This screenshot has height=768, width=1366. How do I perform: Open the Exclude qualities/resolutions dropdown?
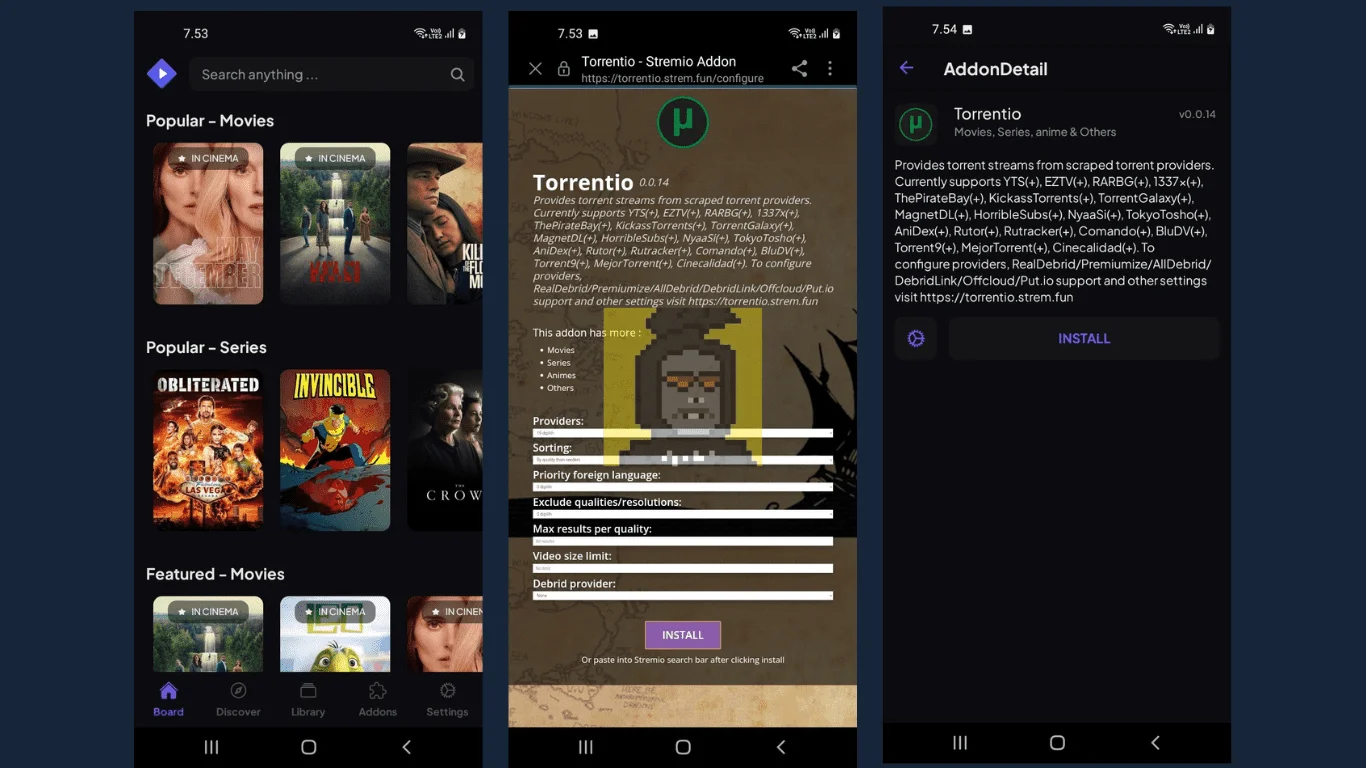tap(683, 514)
